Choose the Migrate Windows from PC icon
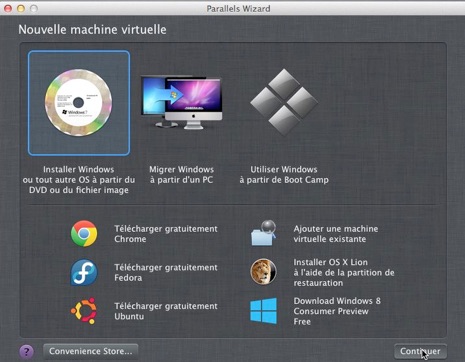This screenshot has height=362, width=465. coord(181,102)
